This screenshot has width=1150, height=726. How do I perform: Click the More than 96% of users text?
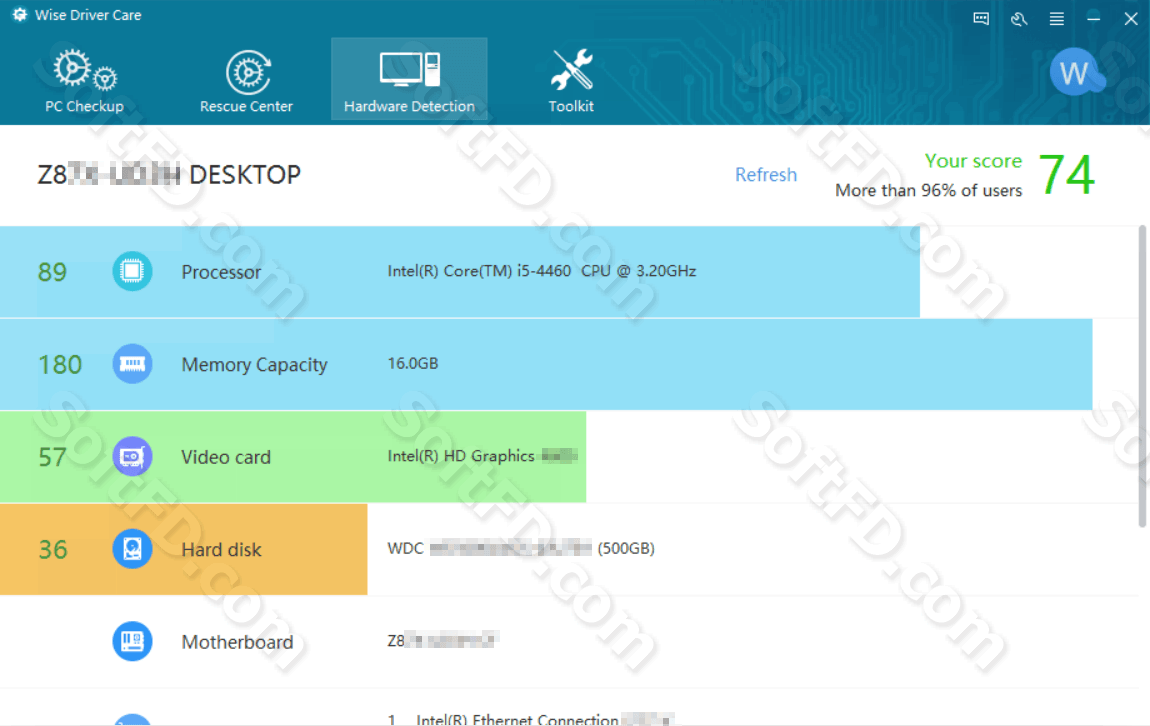click(929, 191)
